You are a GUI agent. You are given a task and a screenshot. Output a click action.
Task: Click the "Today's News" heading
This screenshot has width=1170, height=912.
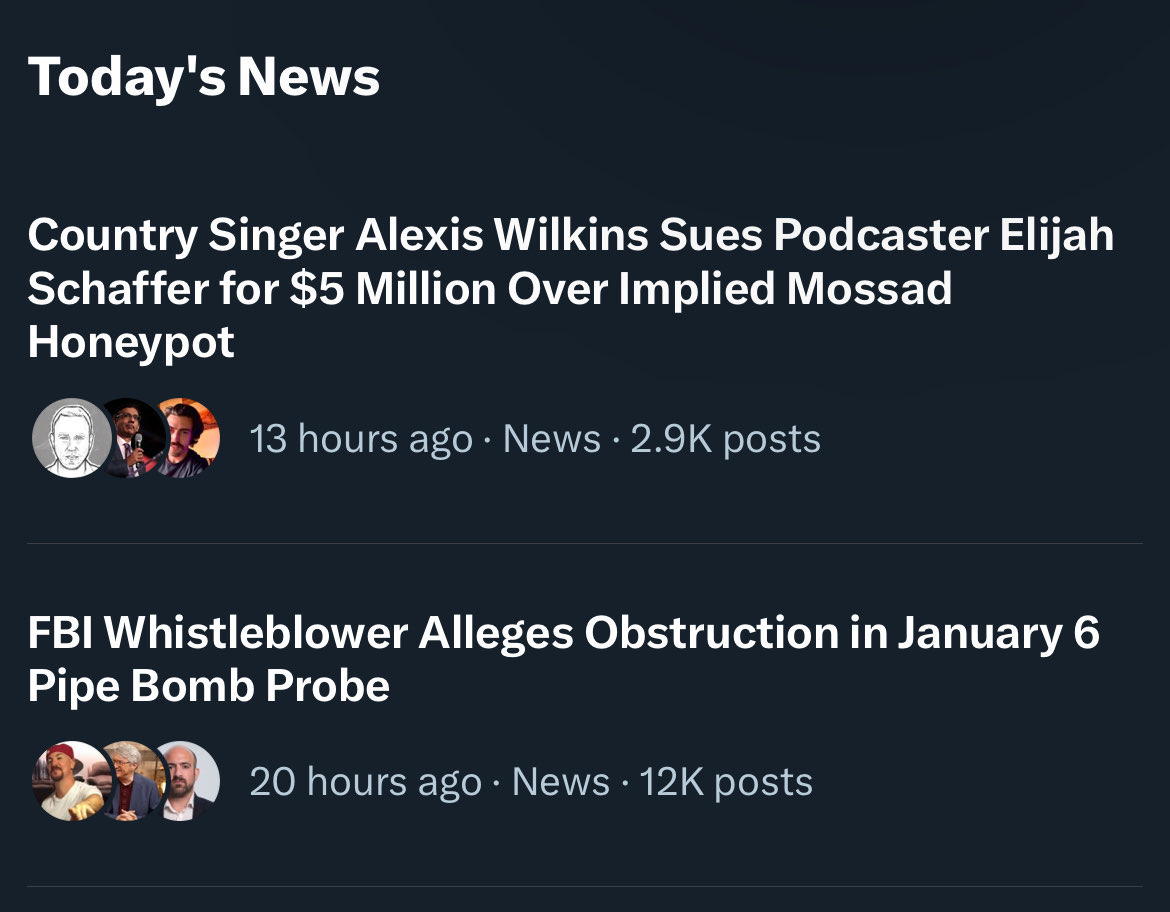[204, 77]
